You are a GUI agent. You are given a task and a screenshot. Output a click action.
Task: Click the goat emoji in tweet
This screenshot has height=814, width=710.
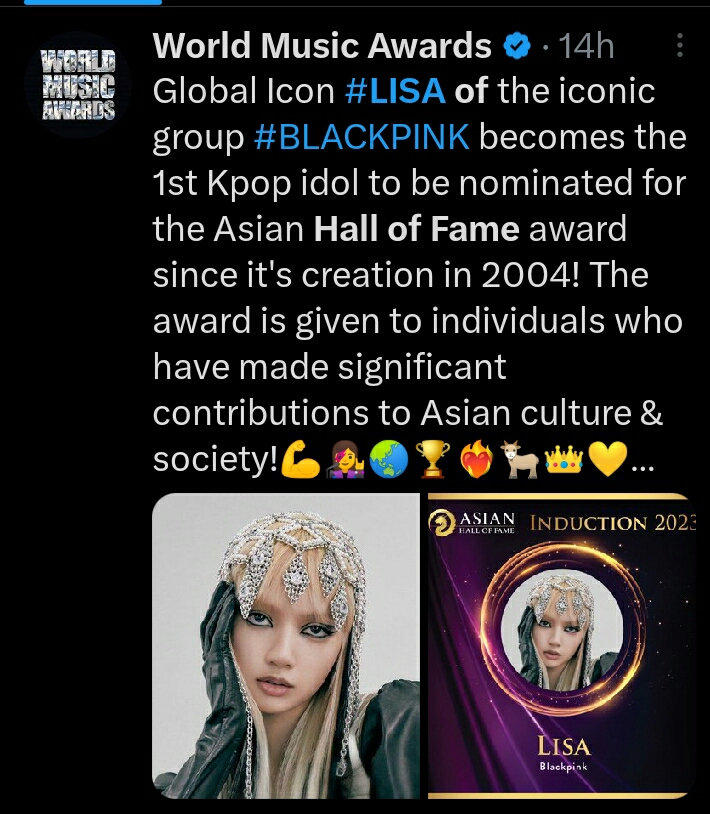[x=521, y=459]
